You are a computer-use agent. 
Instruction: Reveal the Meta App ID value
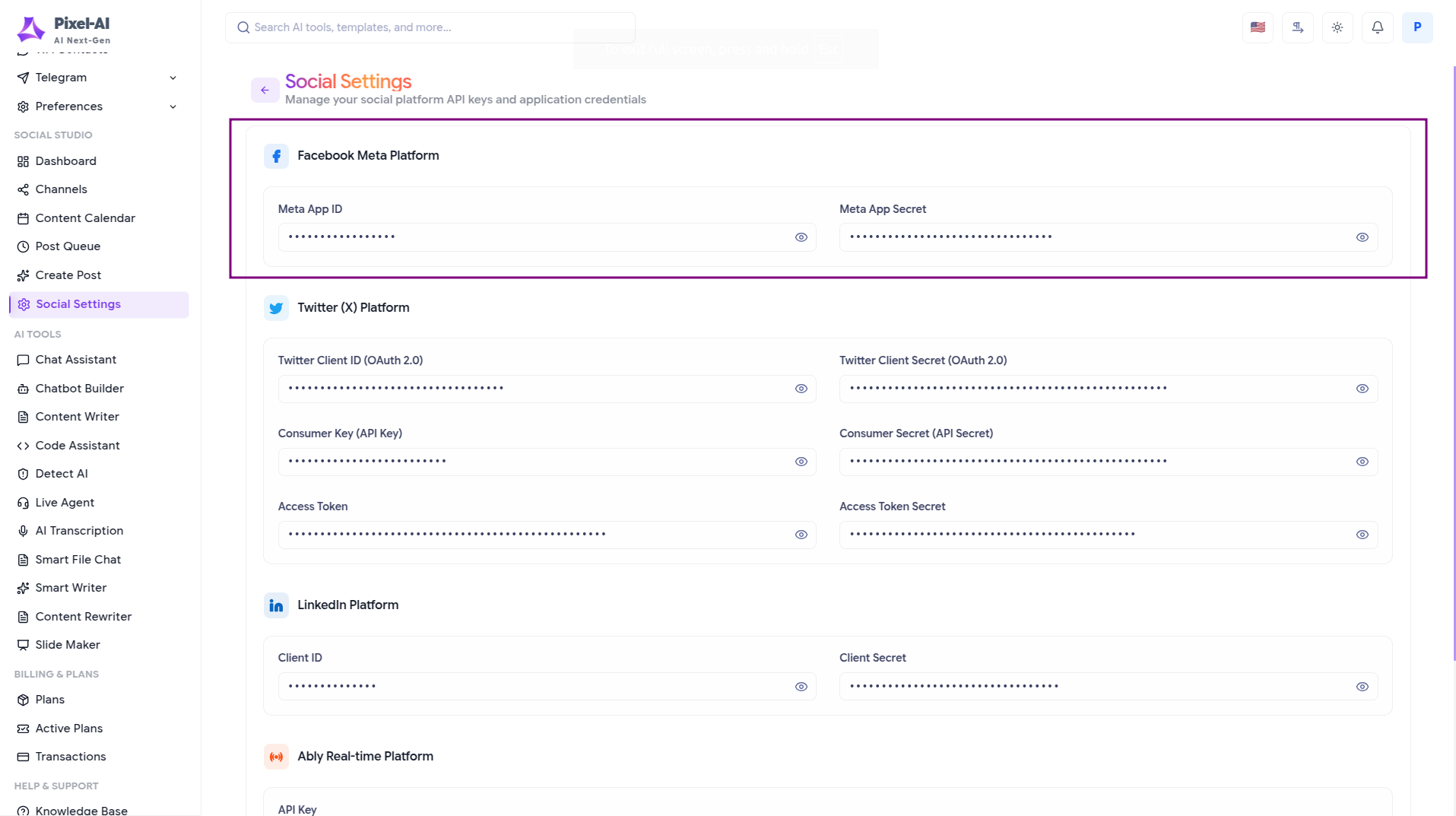click(x=801, y=237)
